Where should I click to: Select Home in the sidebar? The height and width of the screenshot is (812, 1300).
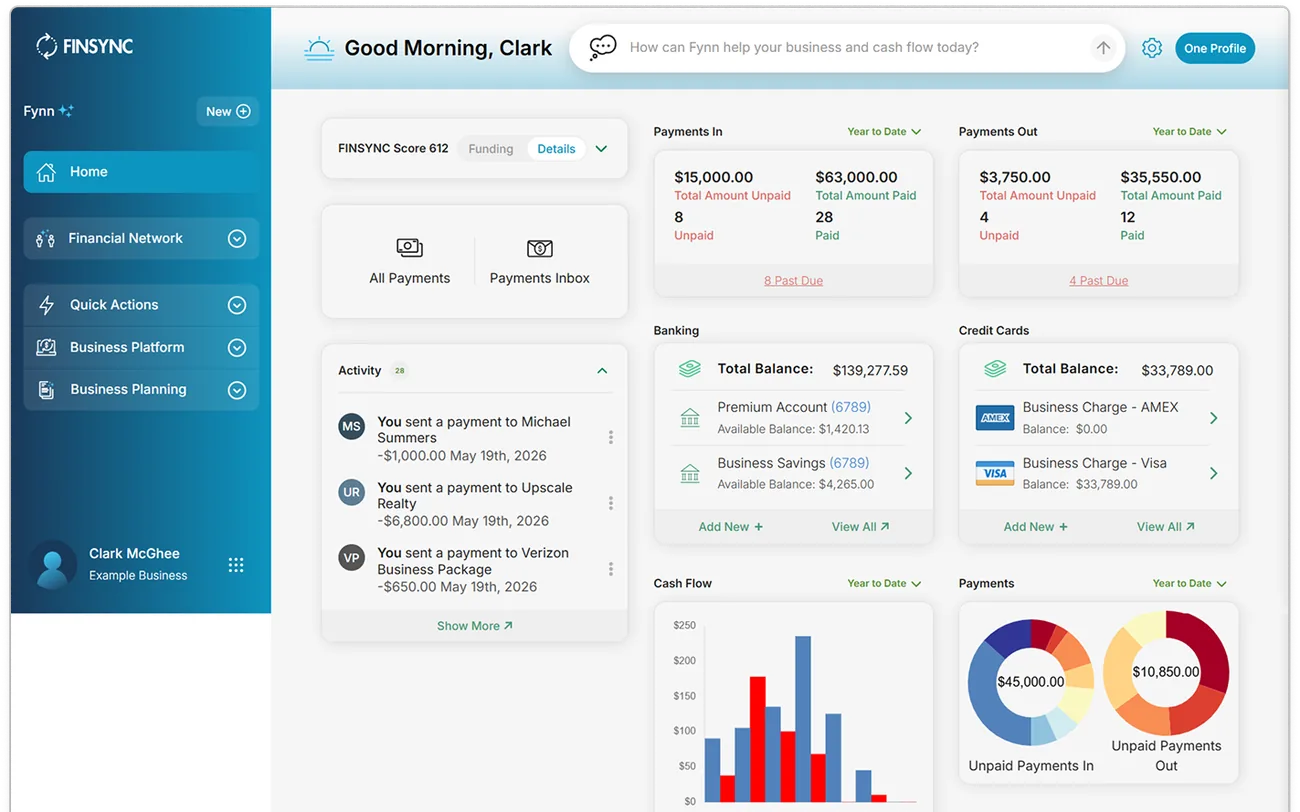pyautogui.click(x=141, y=172)
